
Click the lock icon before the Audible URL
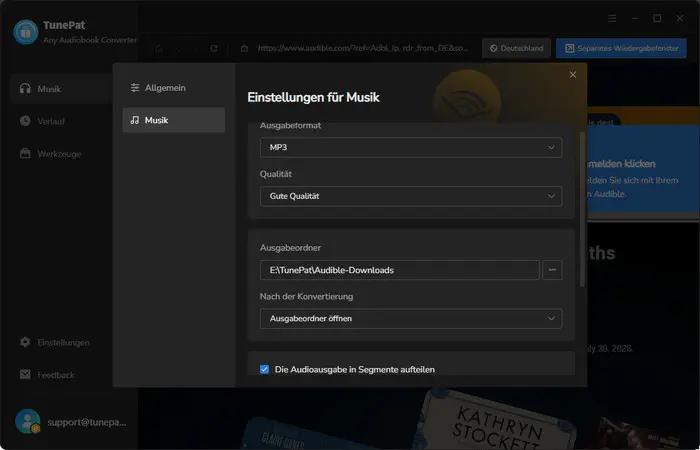pyautogui.click(x=244, y=48)
